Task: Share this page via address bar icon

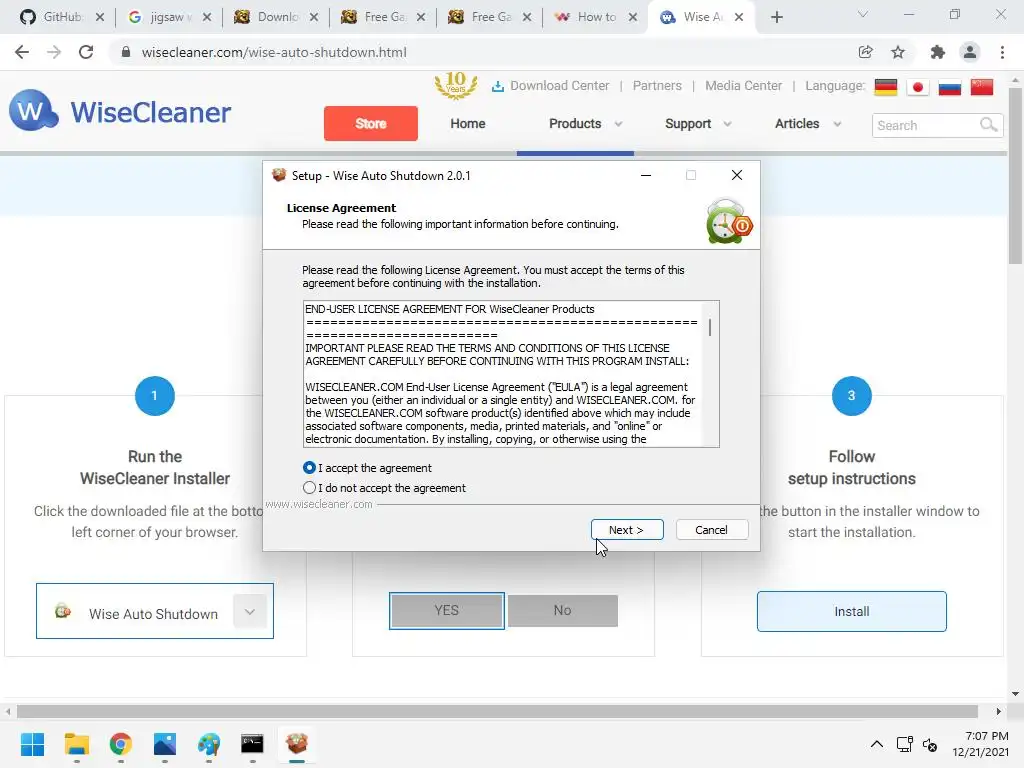Action: click(x=865, y=52)
